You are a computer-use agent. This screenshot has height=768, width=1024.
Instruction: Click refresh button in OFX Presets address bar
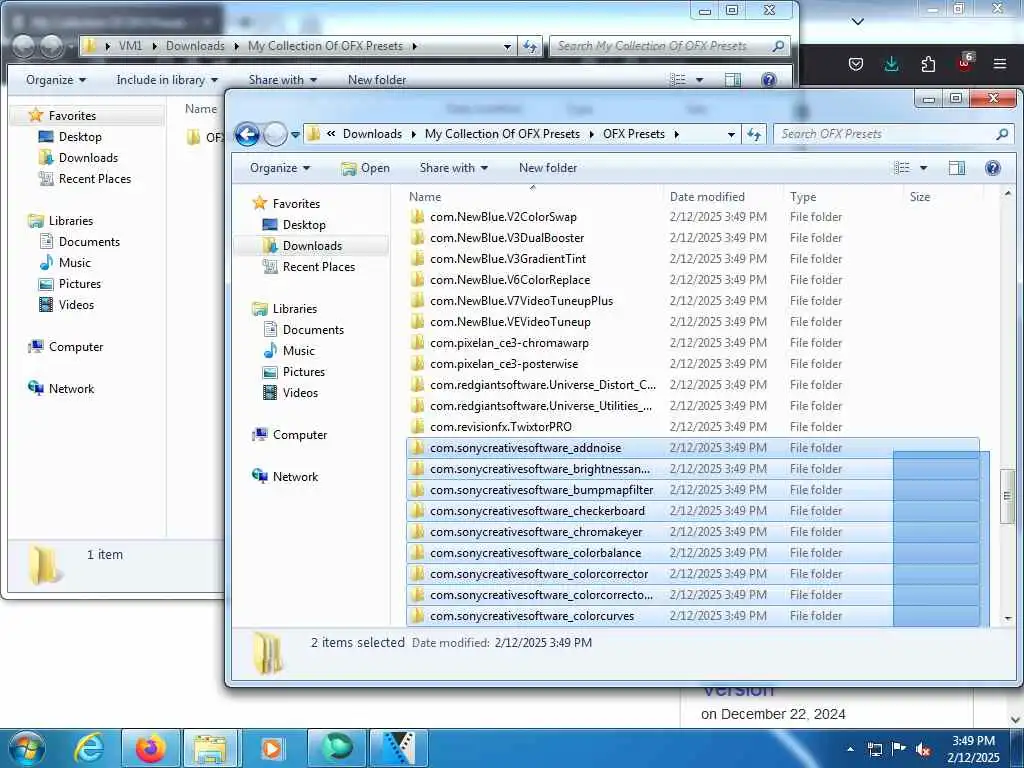click(754, 135)
